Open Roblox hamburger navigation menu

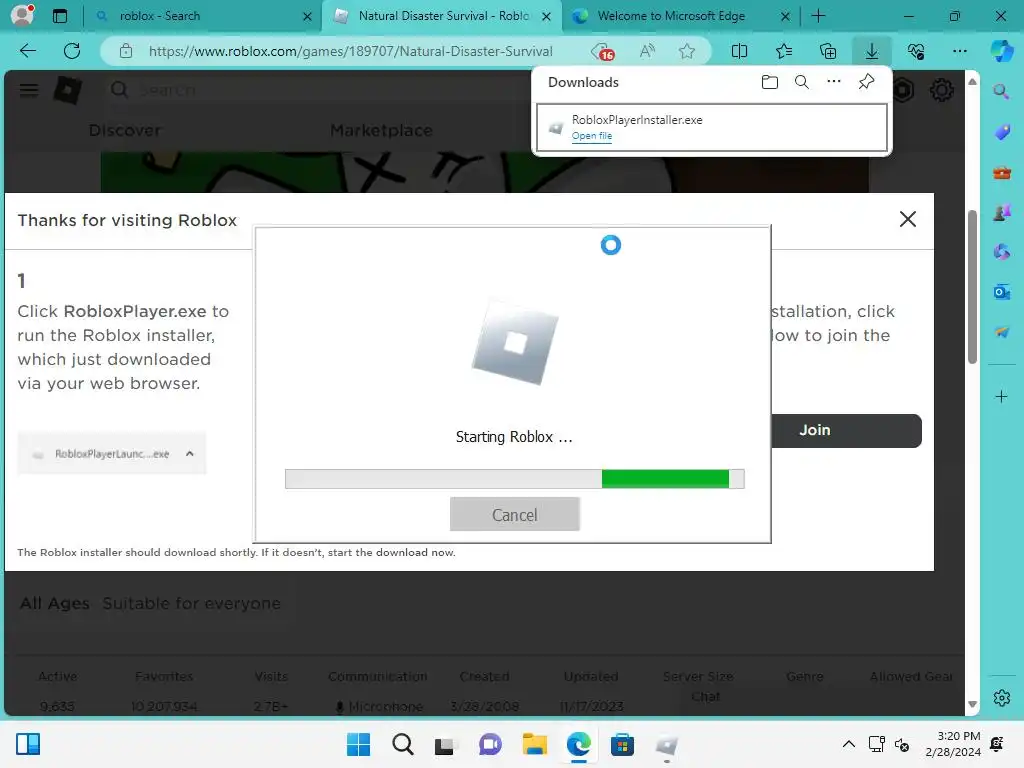pos(29,90)
